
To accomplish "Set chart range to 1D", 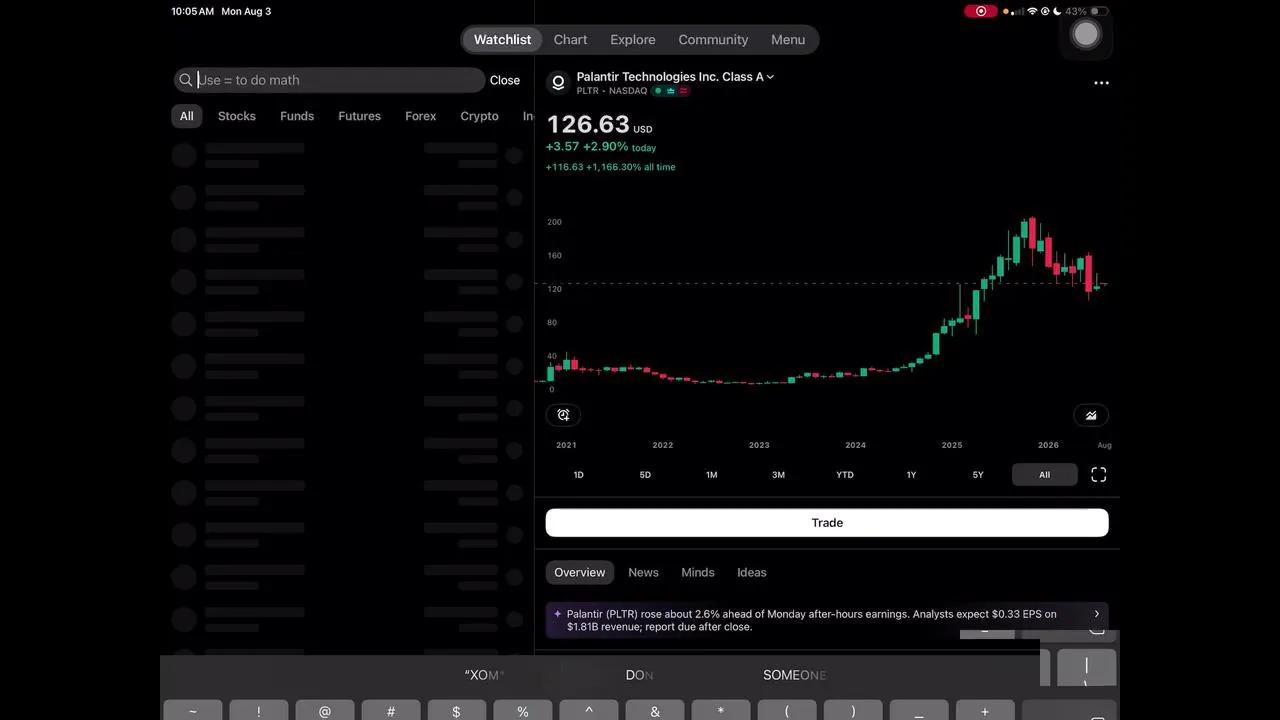I will point(578,475).
